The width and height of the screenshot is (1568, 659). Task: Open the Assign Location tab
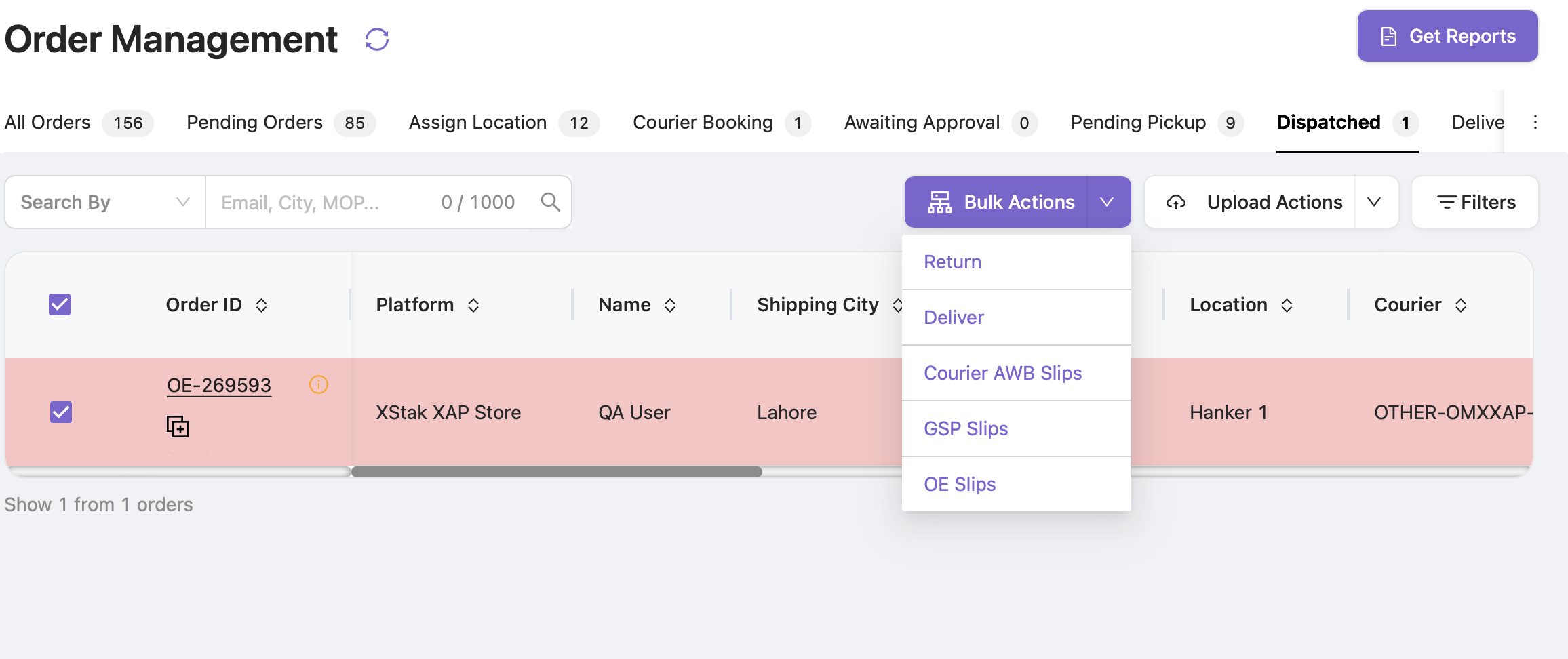[x=504, y=123]
